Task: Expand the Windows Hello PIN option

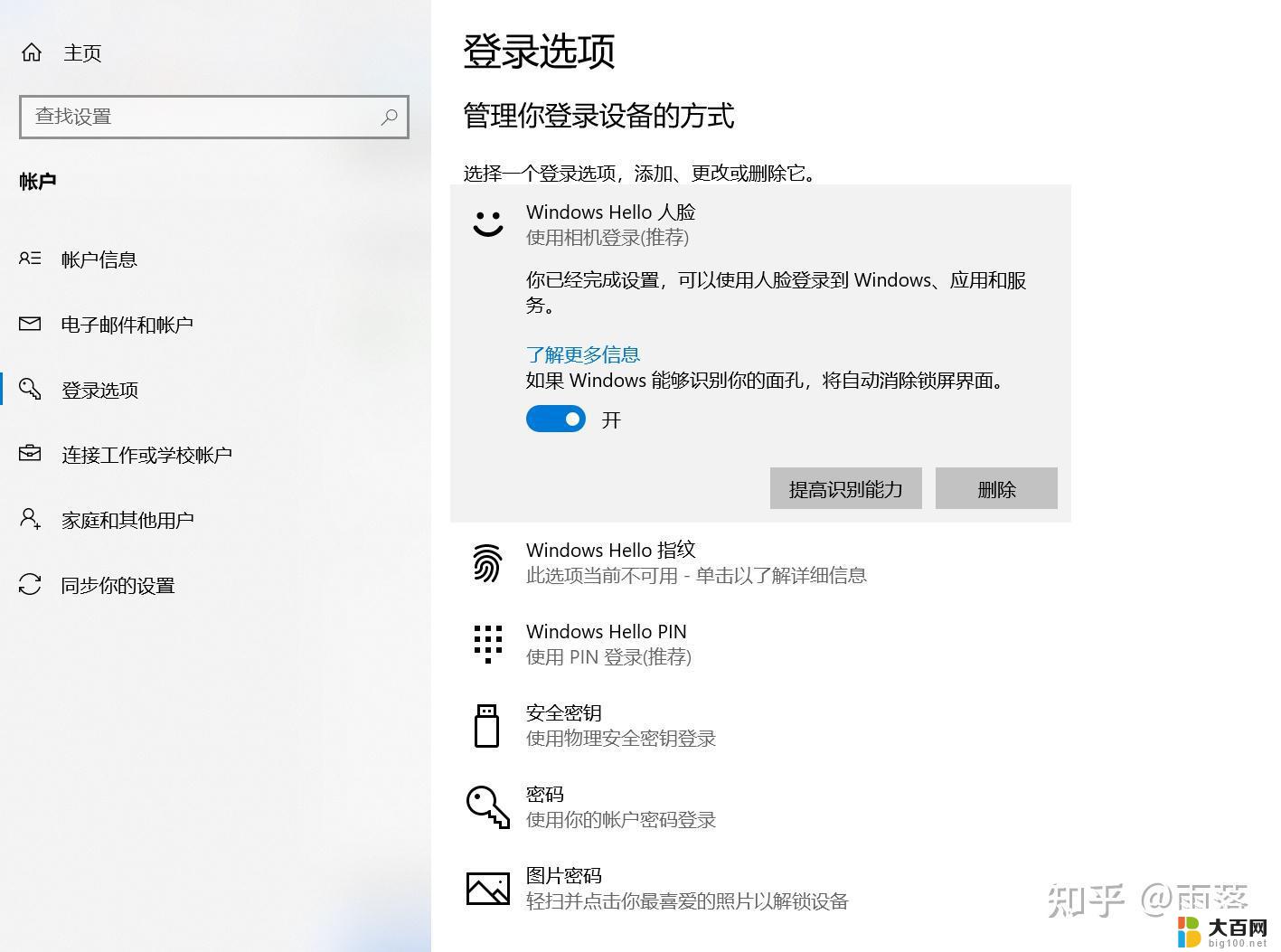Action: tap(760, 644)
